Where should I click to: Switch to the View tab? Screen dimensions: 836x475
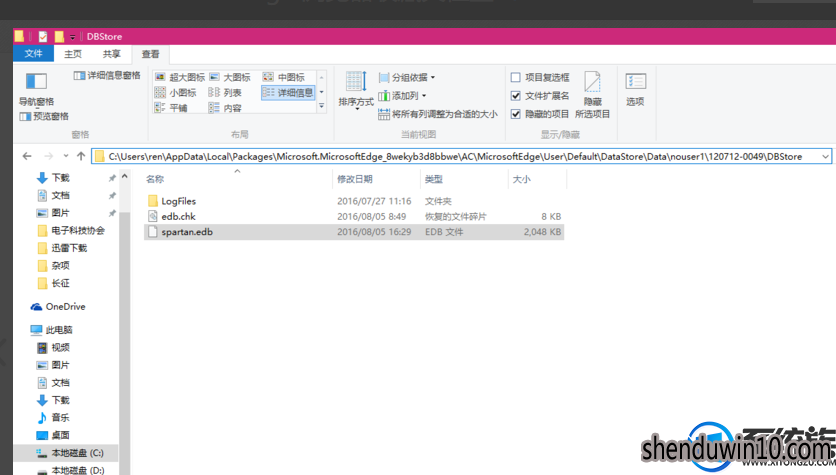150,54
